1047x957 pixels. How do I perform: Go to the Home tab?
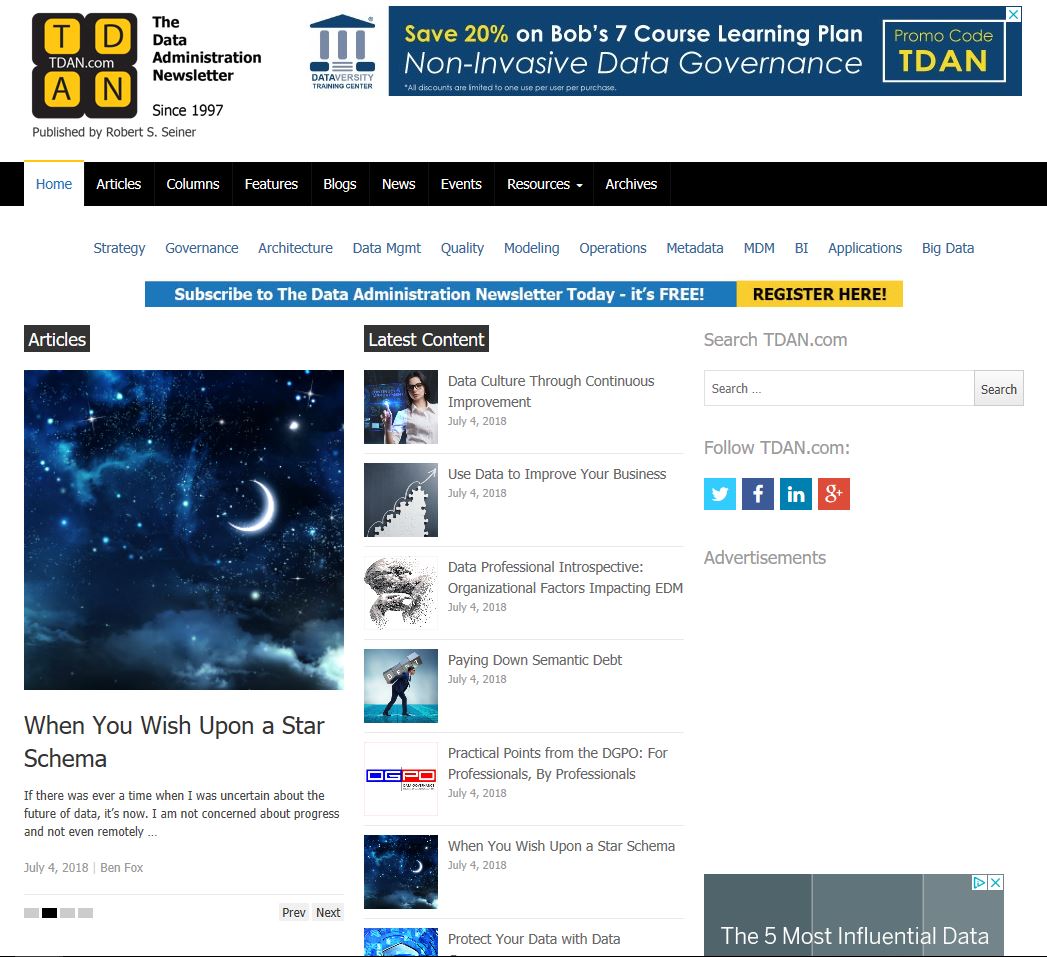pyautogui.click(x=54, y=184)
